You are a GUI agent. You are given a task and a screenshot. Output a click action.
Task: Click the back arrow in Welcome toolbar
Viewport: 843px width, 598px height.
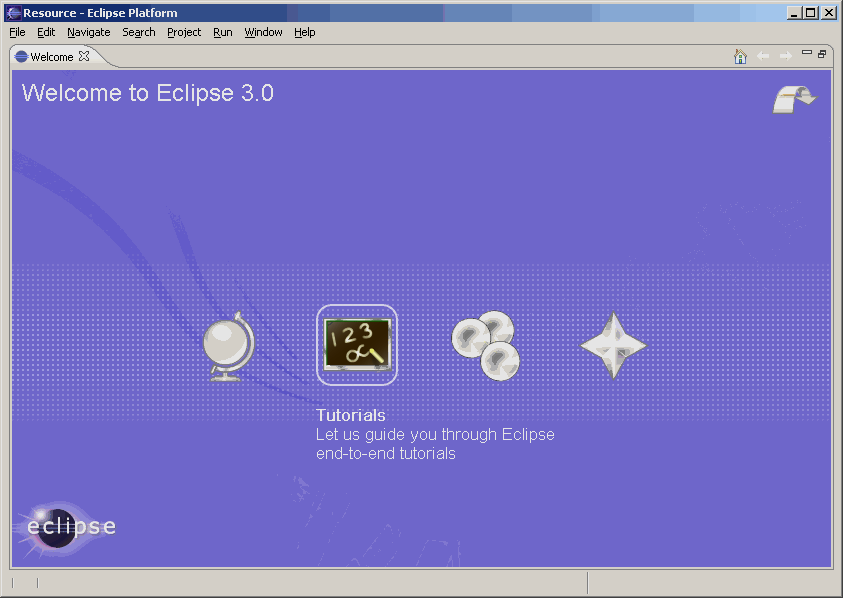click(x=763, y=56)
